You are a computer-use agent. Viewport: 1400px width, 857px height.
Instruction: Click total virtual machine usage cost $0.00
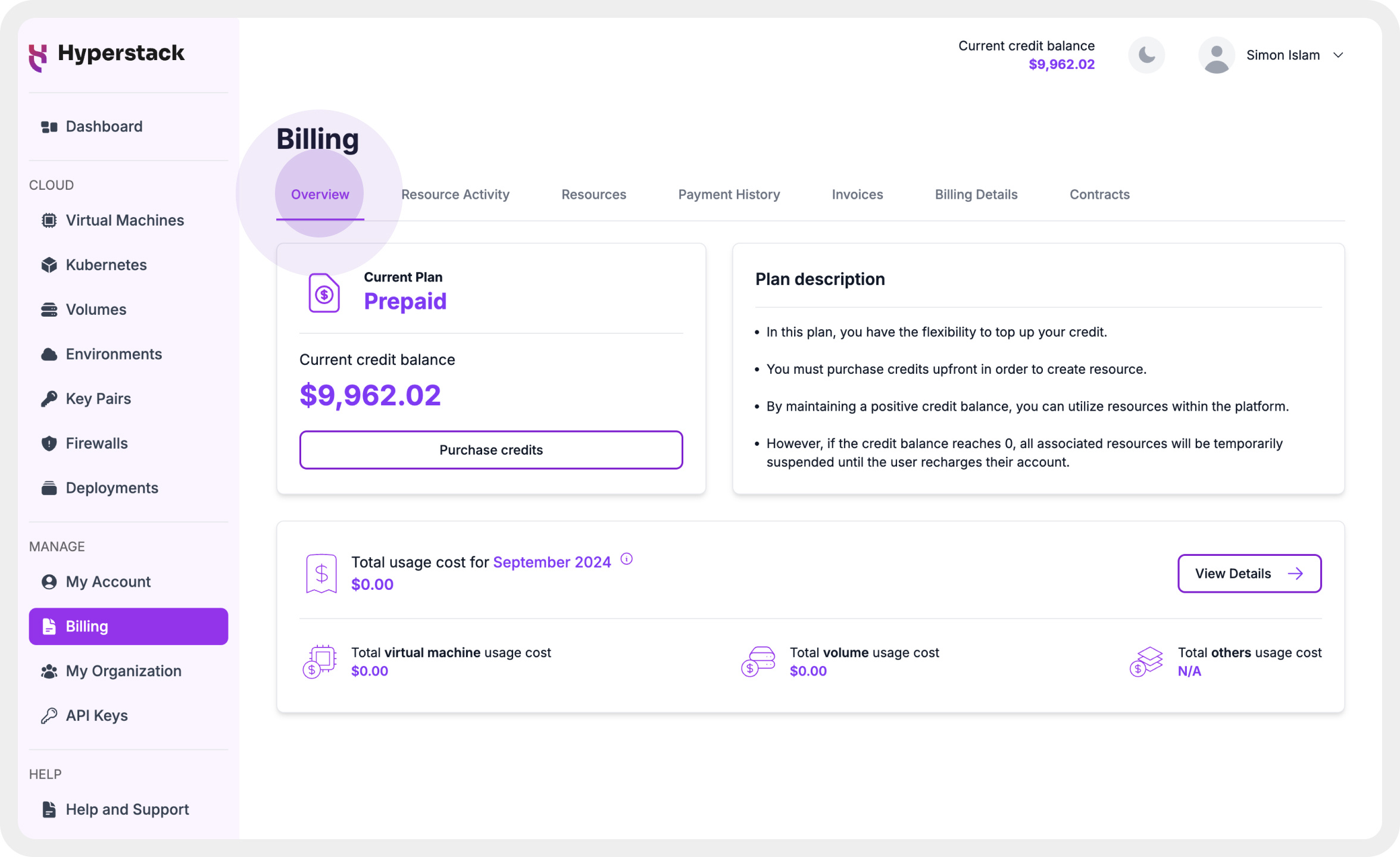coord(369,671)
